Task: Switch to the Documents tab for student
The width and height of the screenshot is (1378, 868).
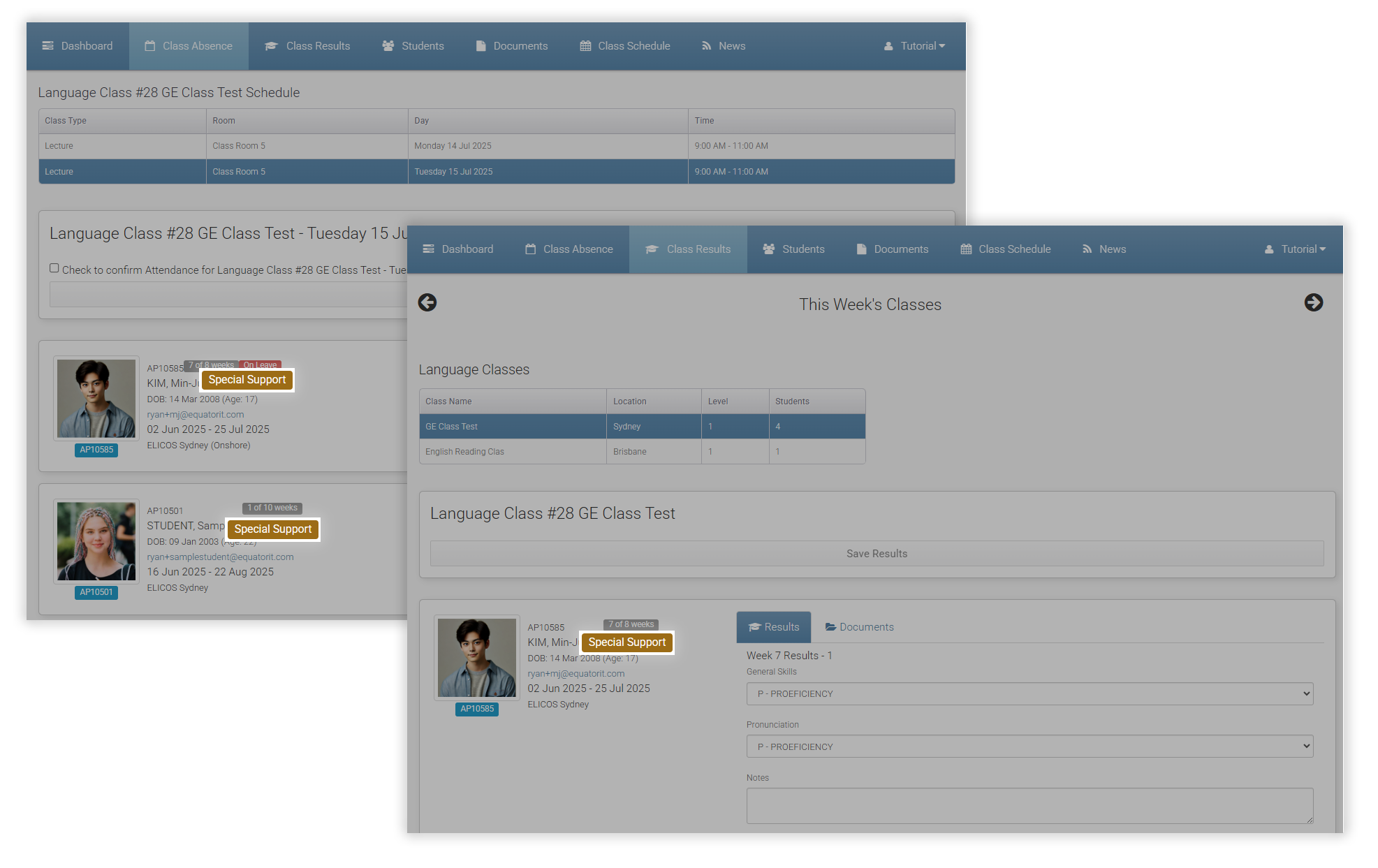Action: (x=859, y=627)
